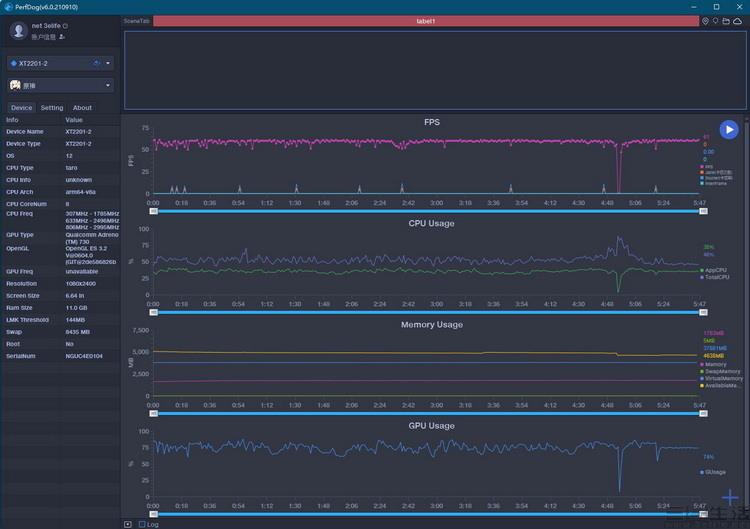Click the user avatar icon
The image size is (750, 529).
pos(18,31)
